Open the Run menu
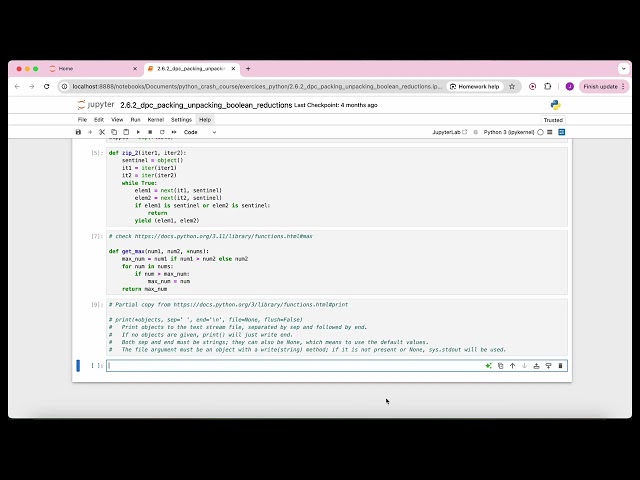The image size is (640, 480). pos(135,120)
